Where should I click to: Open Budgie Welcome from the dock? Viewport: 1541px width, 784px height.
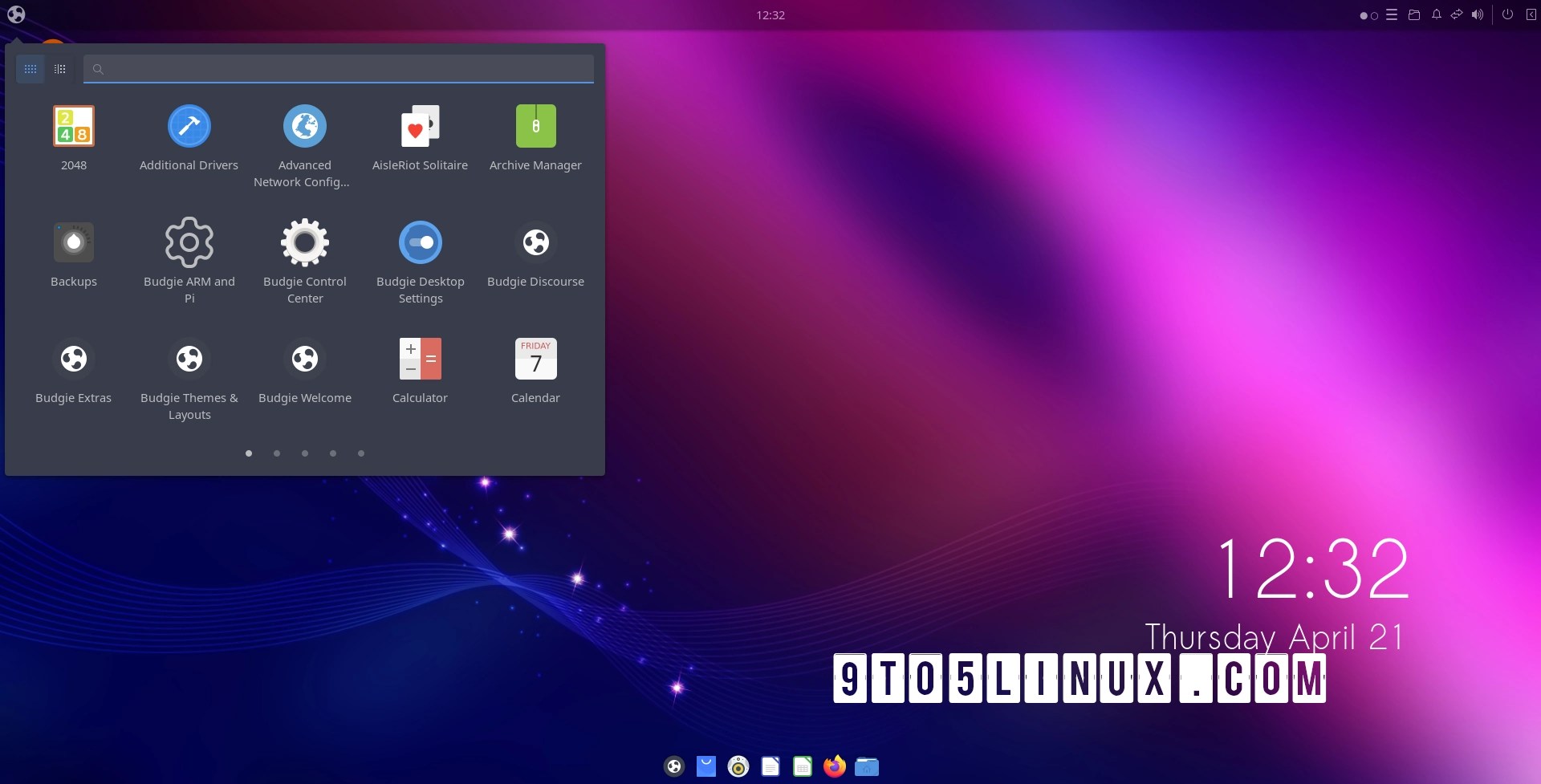coord(674,766)
